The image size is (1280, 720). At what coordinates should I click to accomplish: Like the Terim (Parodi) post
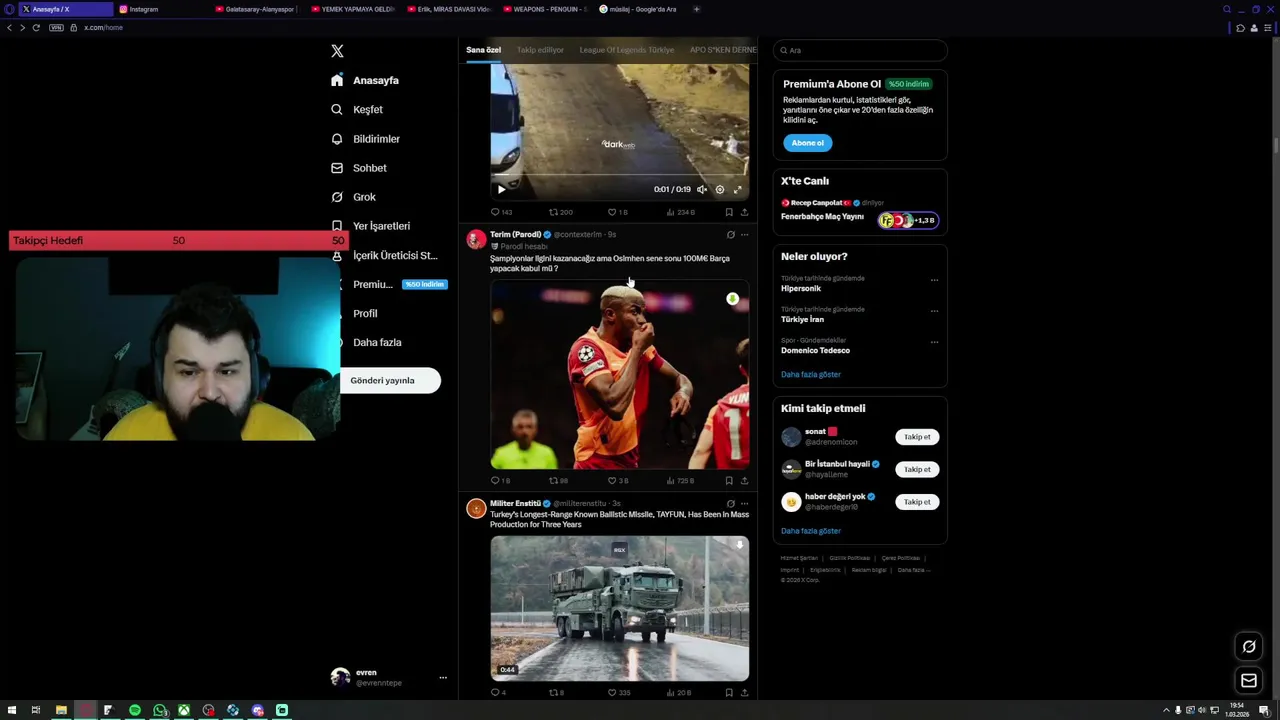pos(618,481)
